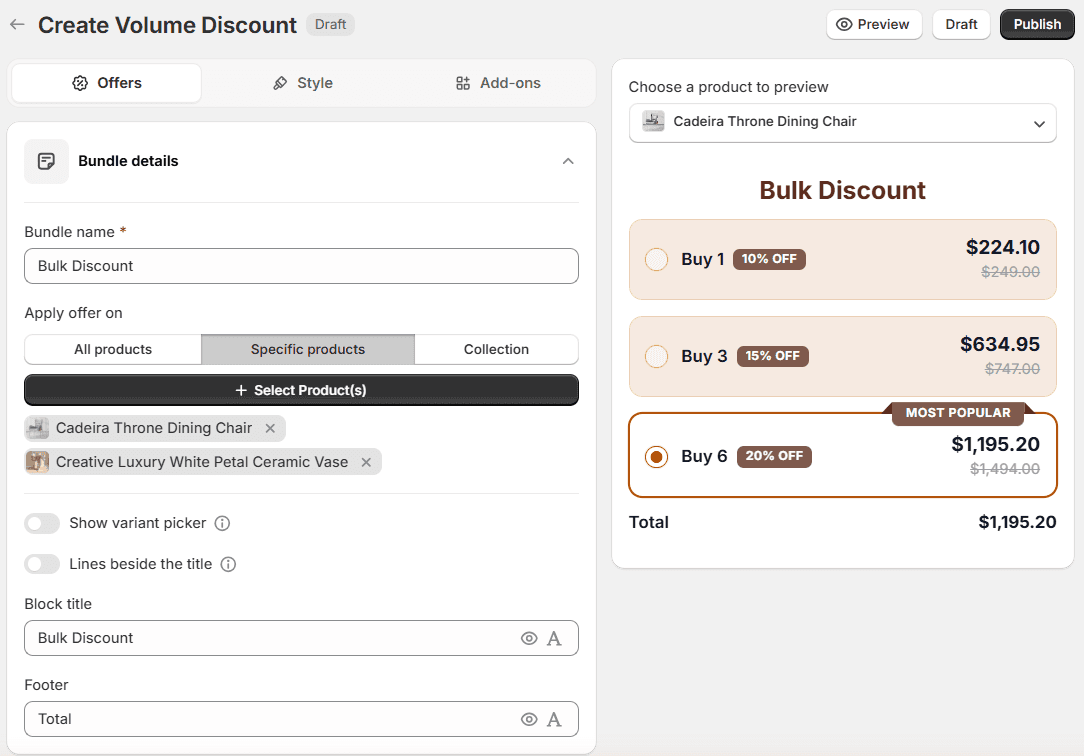Click into the Footer text field
1084x756 pixels.
(x=301, y=720)
